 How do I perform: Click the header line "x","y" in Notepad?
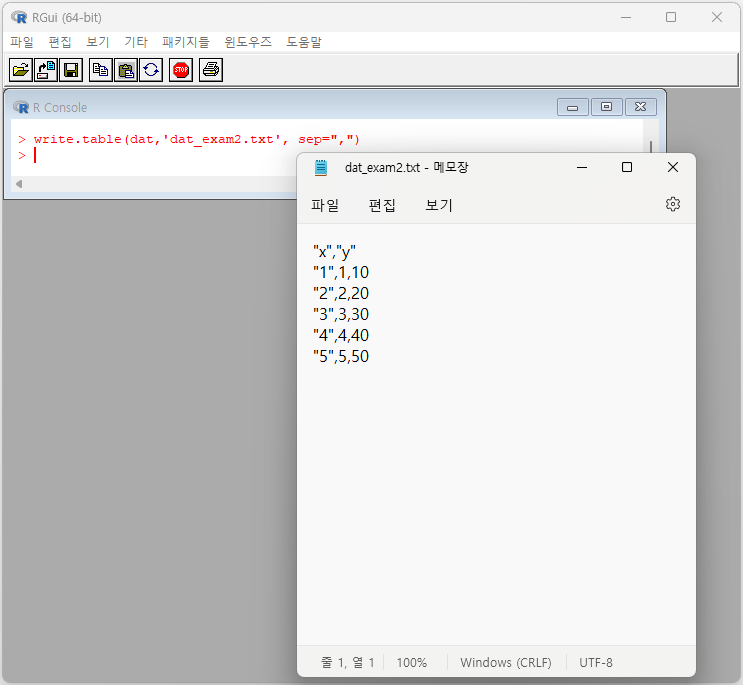(335, 252)
